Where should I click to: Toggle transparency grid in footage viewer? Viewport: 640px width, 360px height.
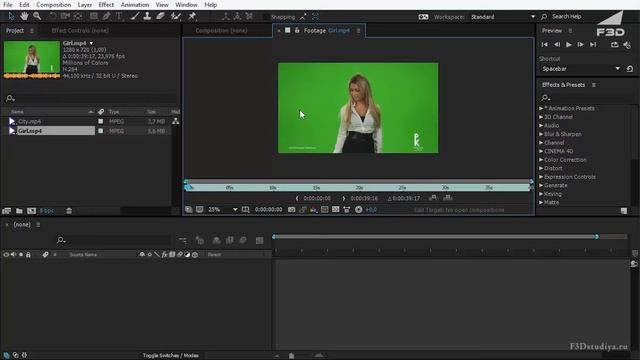tap(336, 209)
